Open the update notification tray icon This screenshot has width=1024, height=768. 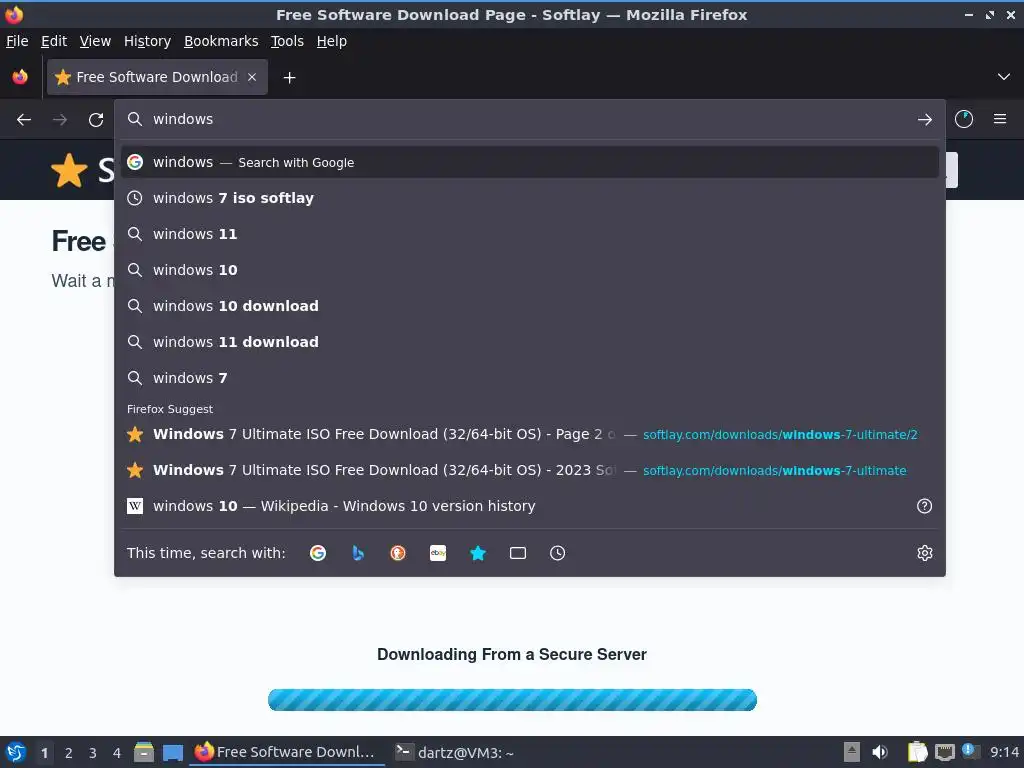click(970, 751)
